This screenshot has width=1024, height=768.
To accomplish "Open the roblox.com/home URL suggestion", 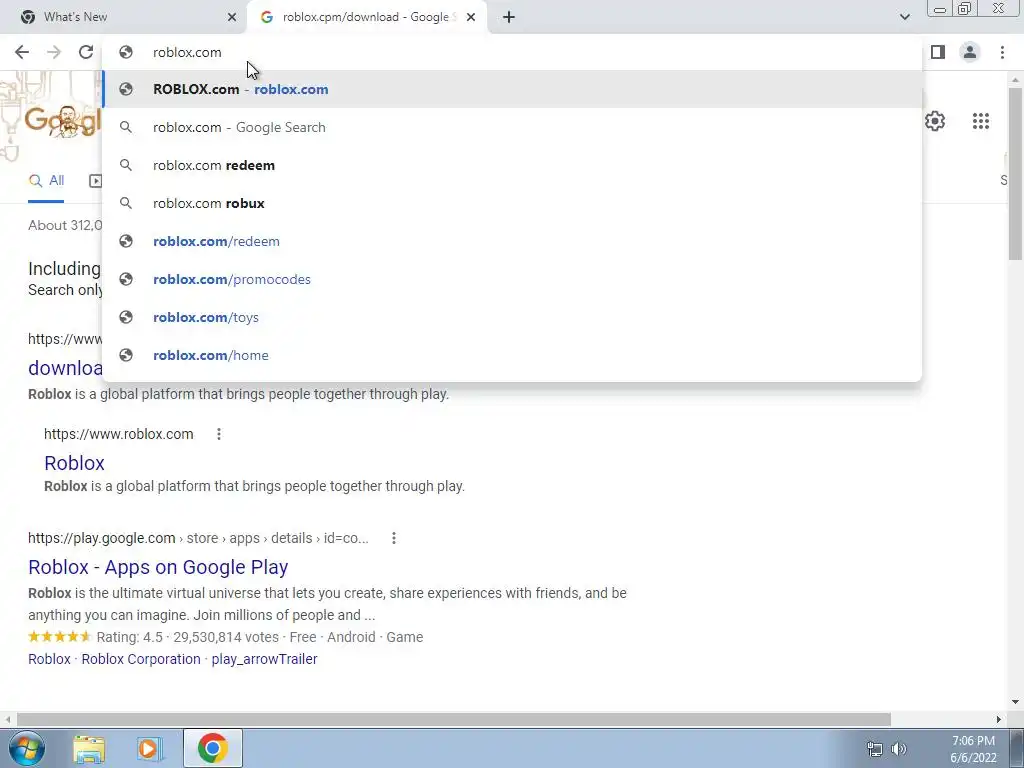I will pyautogui.click(x=512, y=355).
